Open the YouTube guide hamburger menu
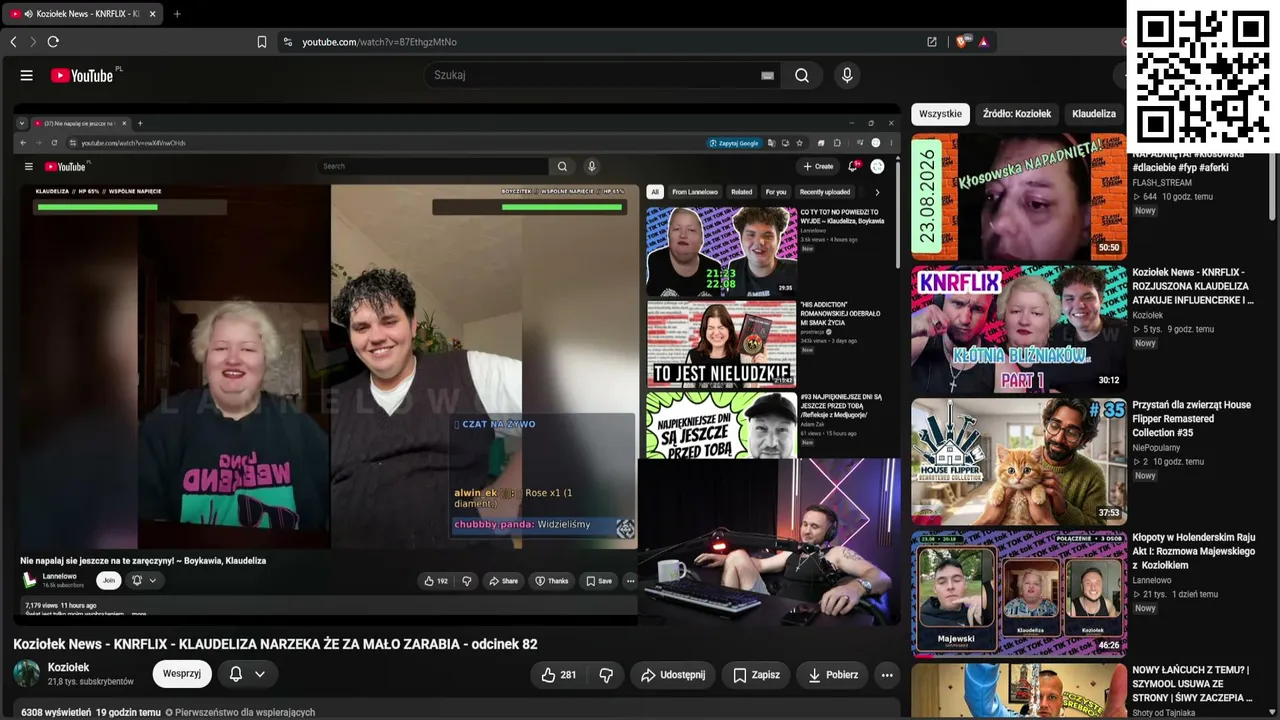 [27, 75]
